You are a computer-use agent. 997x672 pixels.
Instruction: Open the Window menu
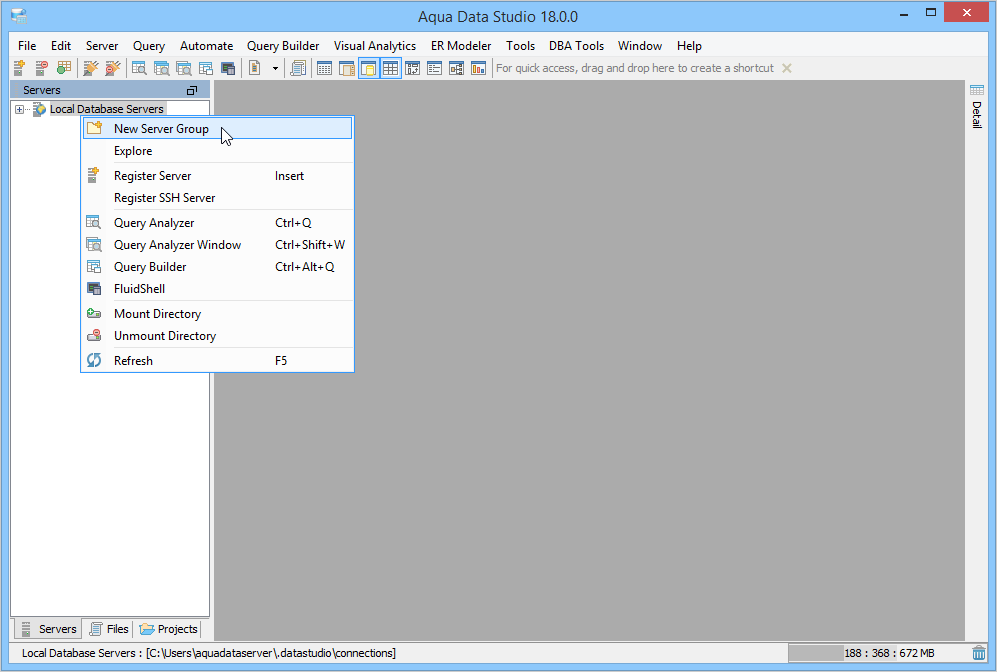click(640, 46)
